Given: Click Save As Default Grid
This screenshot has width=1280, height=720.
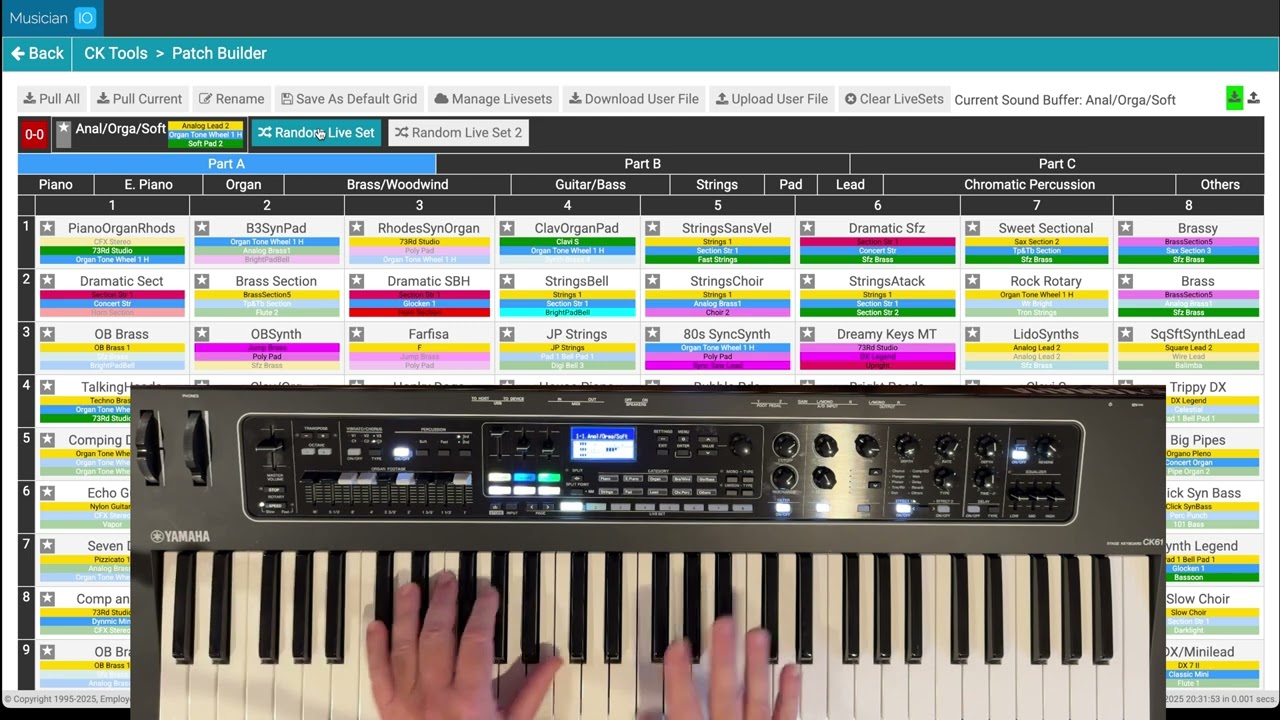Looking at the screenshot, I should tap(349, 99).
